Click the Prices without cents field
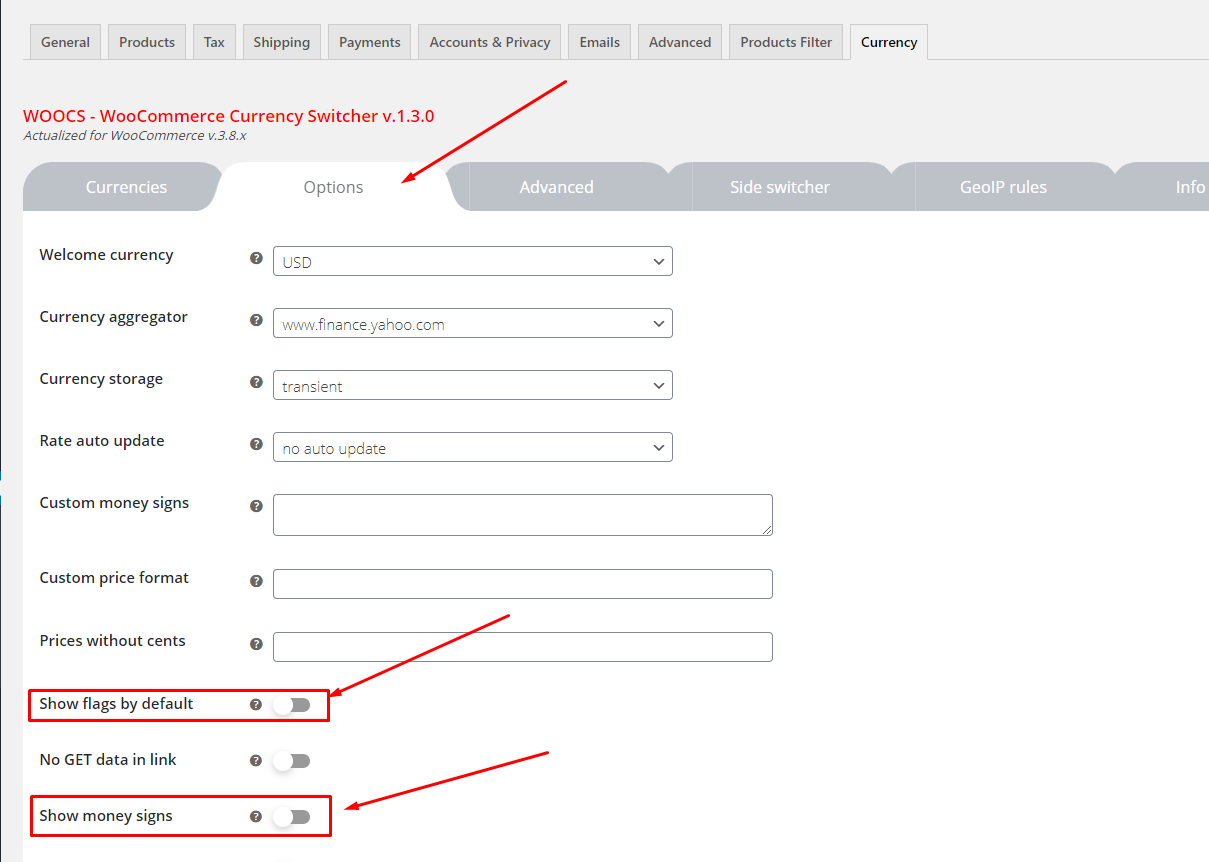This screenshot has height=862, width=1209. tap(523, 647)
